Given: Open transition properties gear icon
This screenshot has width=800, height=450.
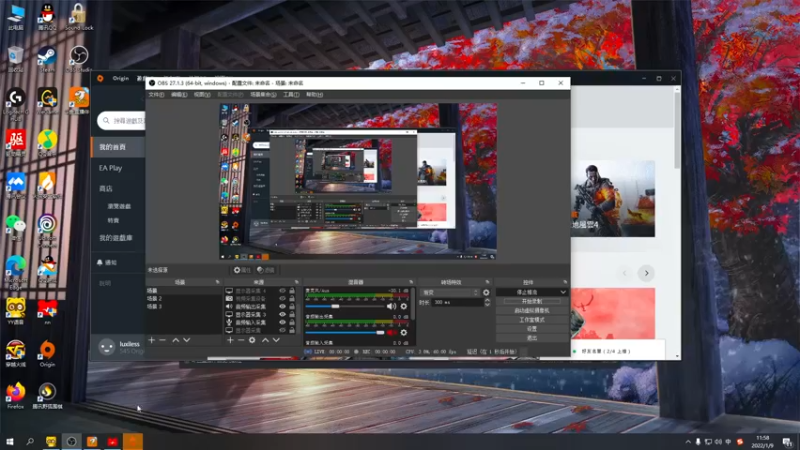Looking at the screenshot, I should point(486,292).
